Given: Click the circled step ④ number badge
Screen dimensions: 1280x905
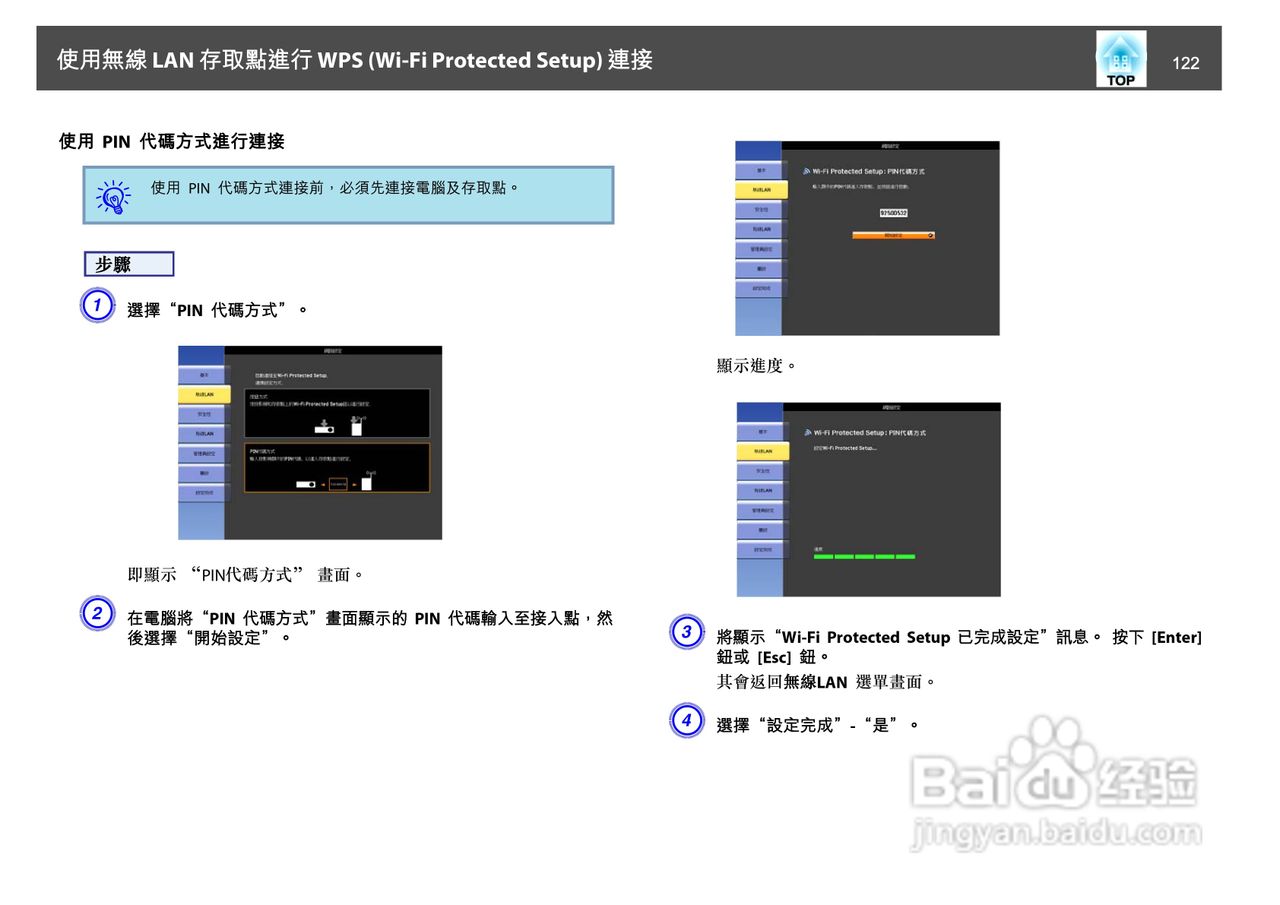Looking at the screenshot, I should 687,722.
